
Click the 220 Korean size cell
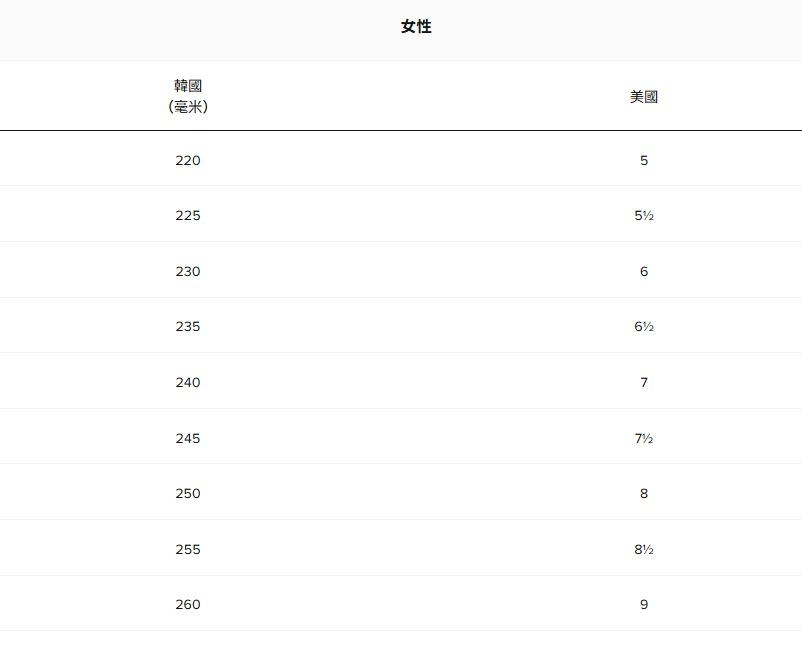click(x=188, y=160)
